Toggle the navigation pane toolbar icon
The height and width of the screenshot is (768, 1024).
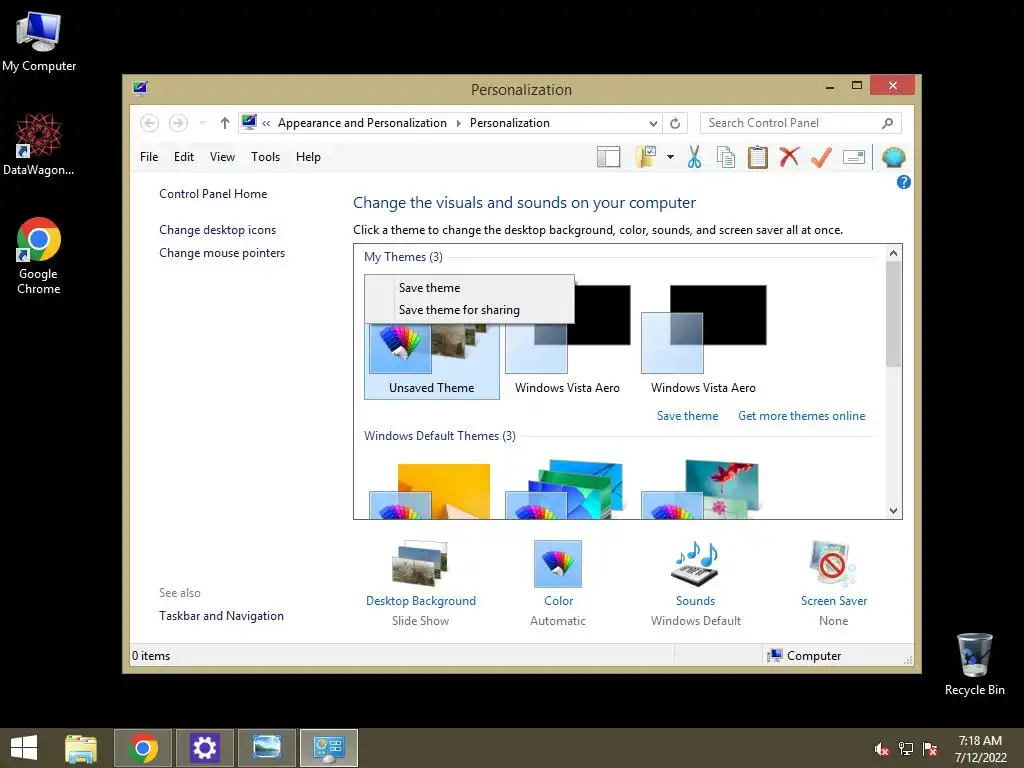(608, 157)
